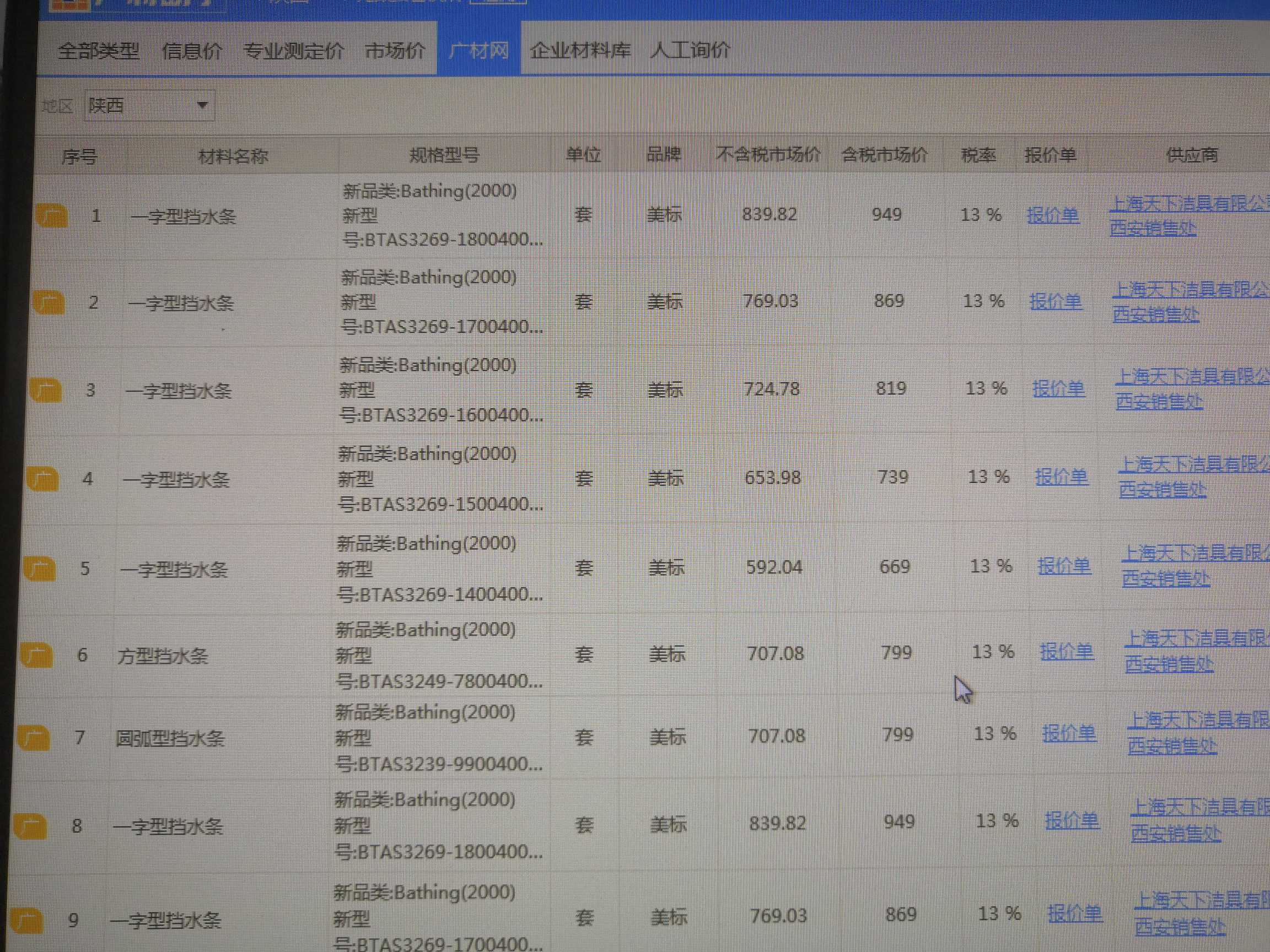The image size is (1270, 952).
Task: Click price 653.98 in row 4
Action: (x=772, y=478)
